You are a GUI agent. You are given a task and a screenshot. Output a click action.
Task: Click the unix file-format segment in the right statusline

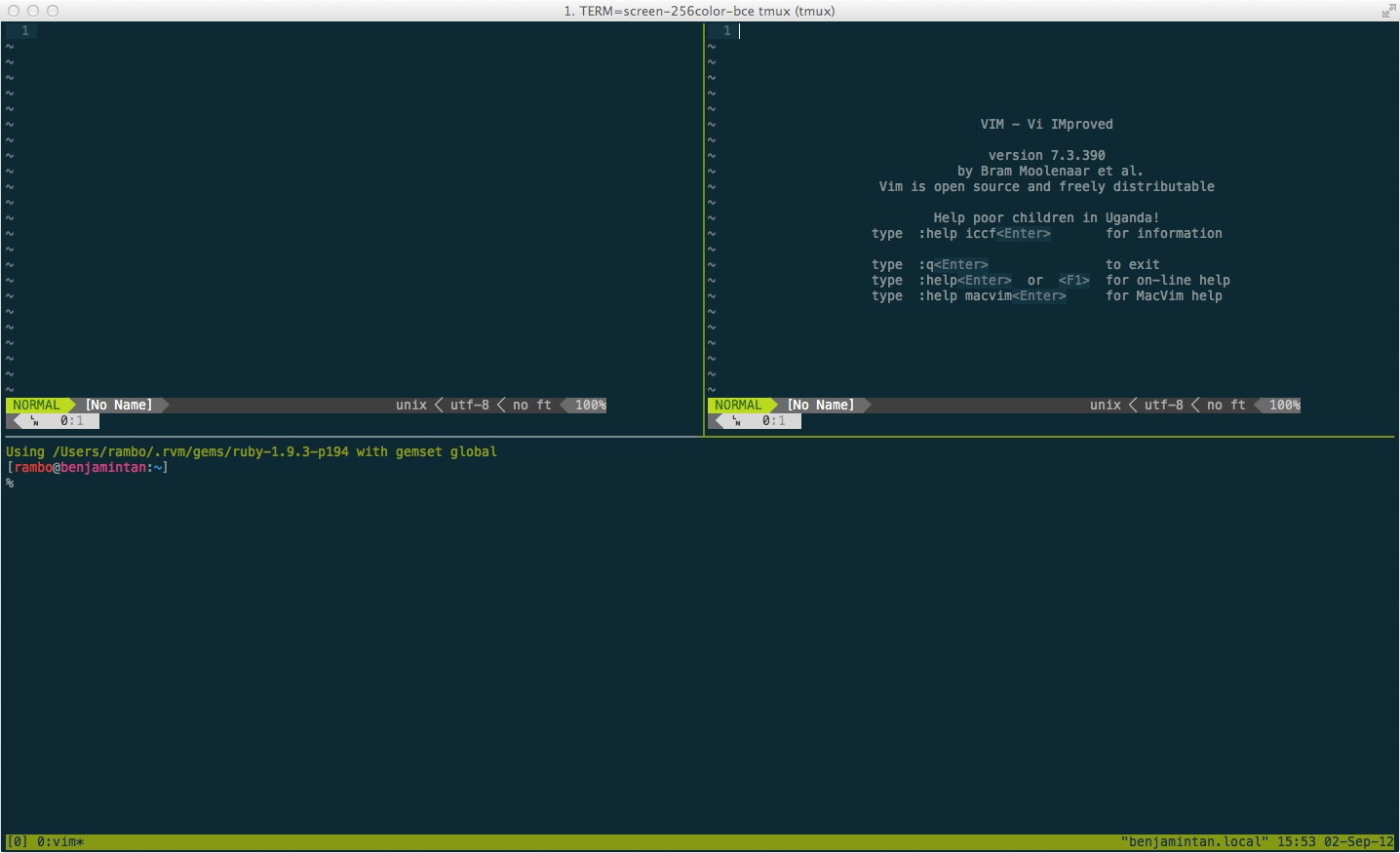pyautogui.click(x=1105, y=405)
